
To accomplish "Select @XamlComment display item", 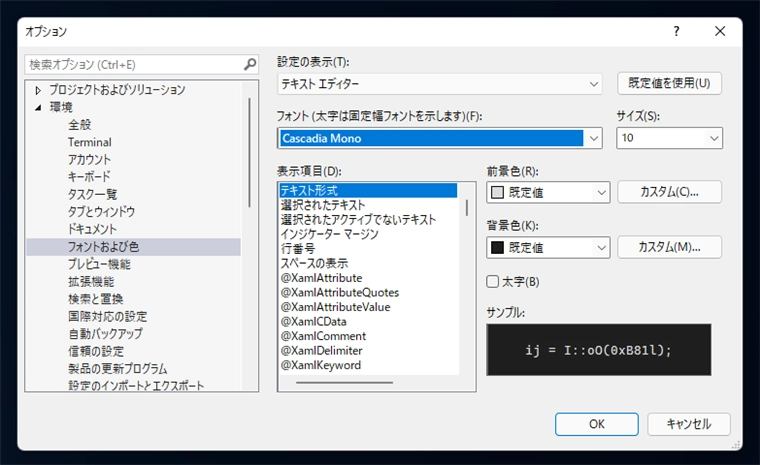I will (x=323, y=336).
